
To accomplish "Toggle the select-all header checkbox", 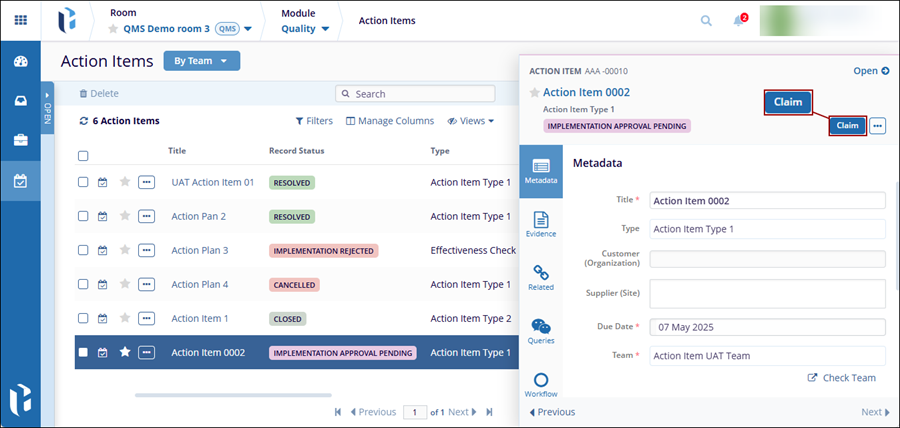I will click(x=84, y=156).
